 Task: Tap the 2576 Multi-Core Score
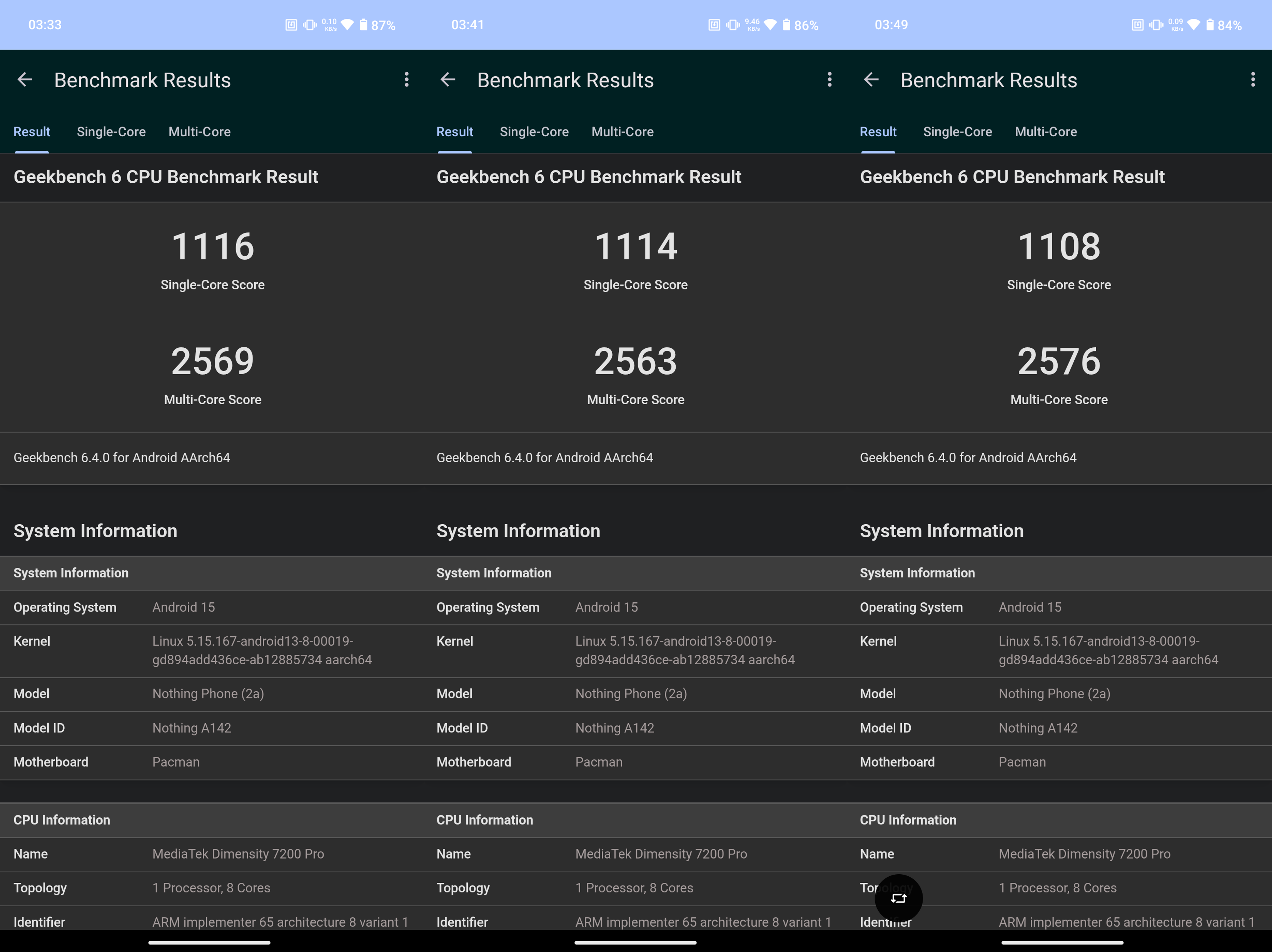1059,362
